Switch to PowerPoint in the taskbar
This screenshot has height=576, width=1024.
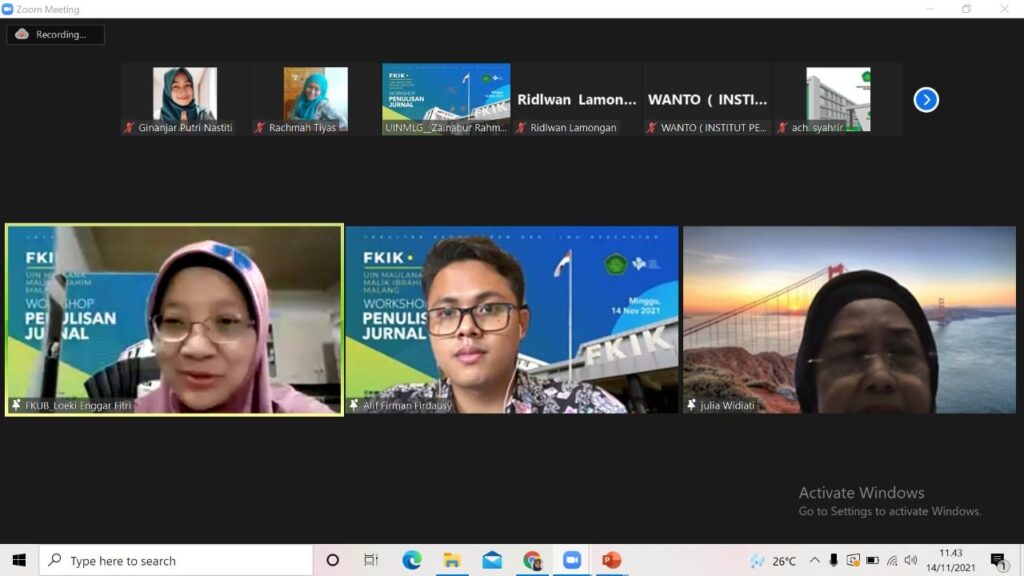tap(612, 560)
